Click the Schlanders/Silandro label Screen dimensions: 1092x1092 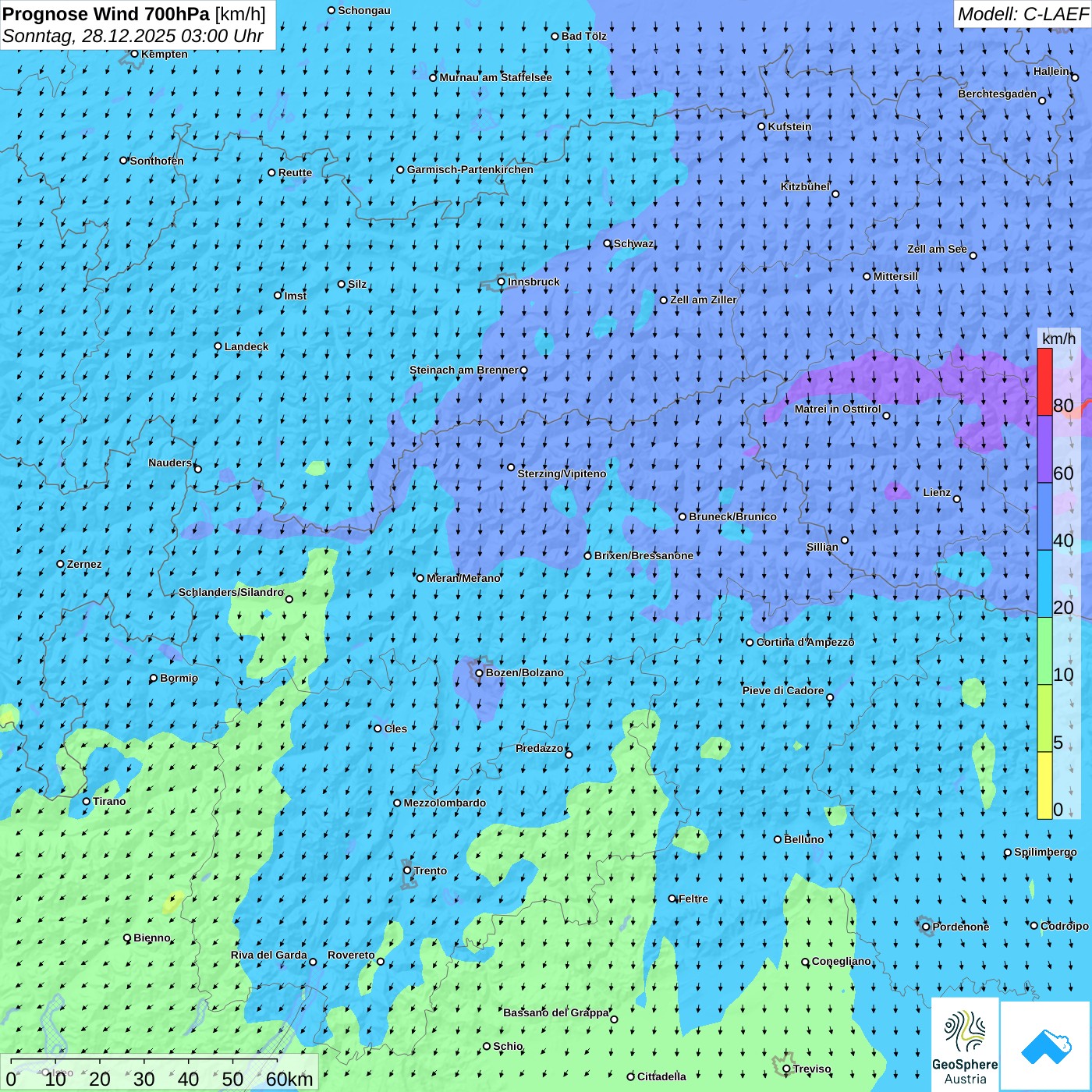pos(232,592)
